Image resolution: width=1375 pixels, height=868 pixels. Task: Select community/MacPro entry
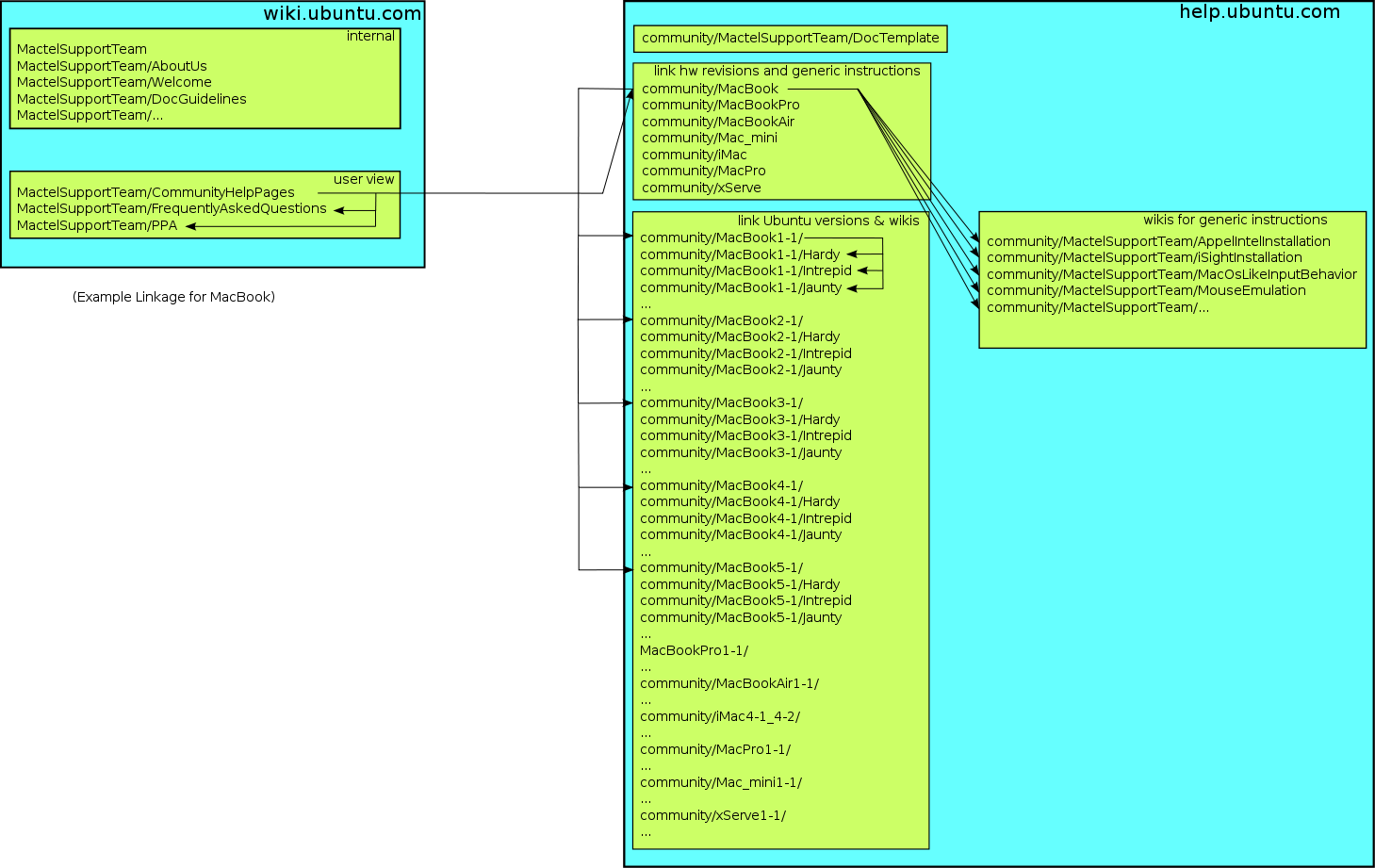coord(704,171)
